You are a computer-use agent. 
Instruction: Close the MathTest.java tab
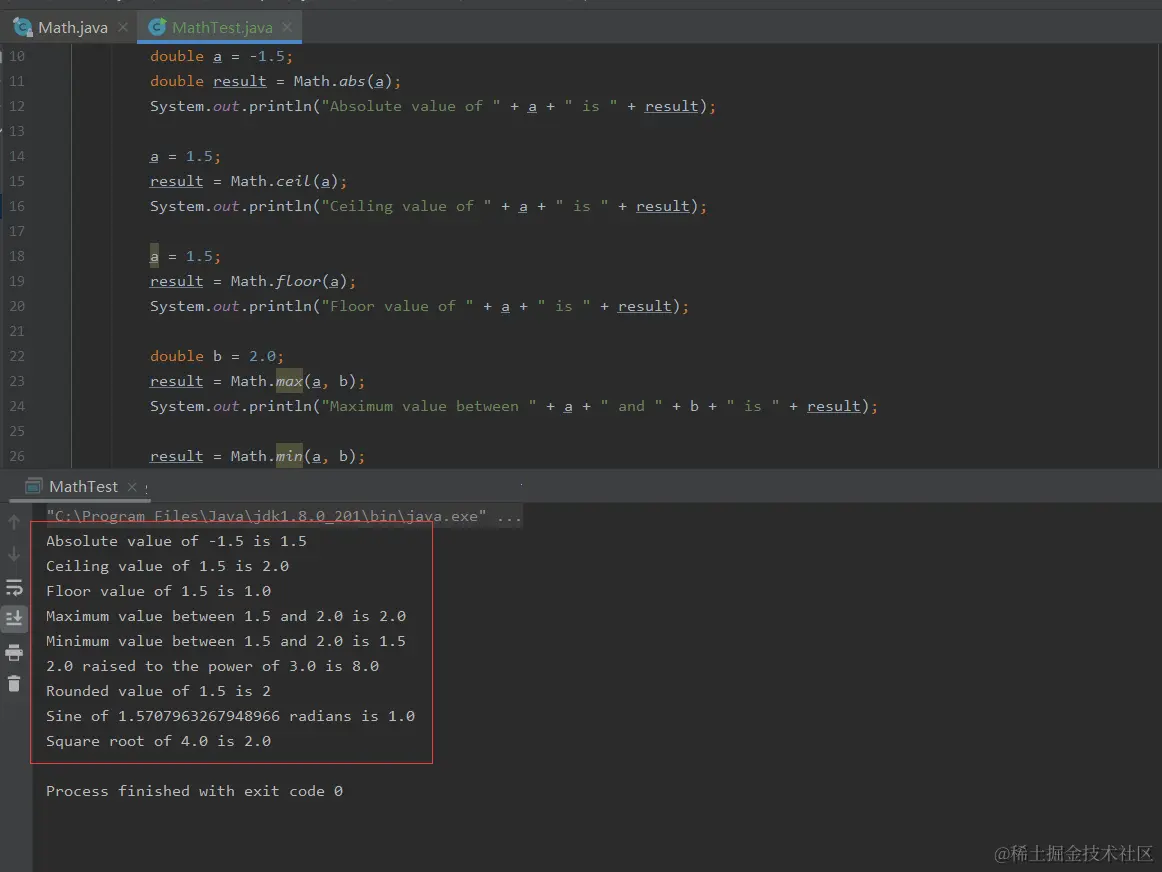pos(287,27)
